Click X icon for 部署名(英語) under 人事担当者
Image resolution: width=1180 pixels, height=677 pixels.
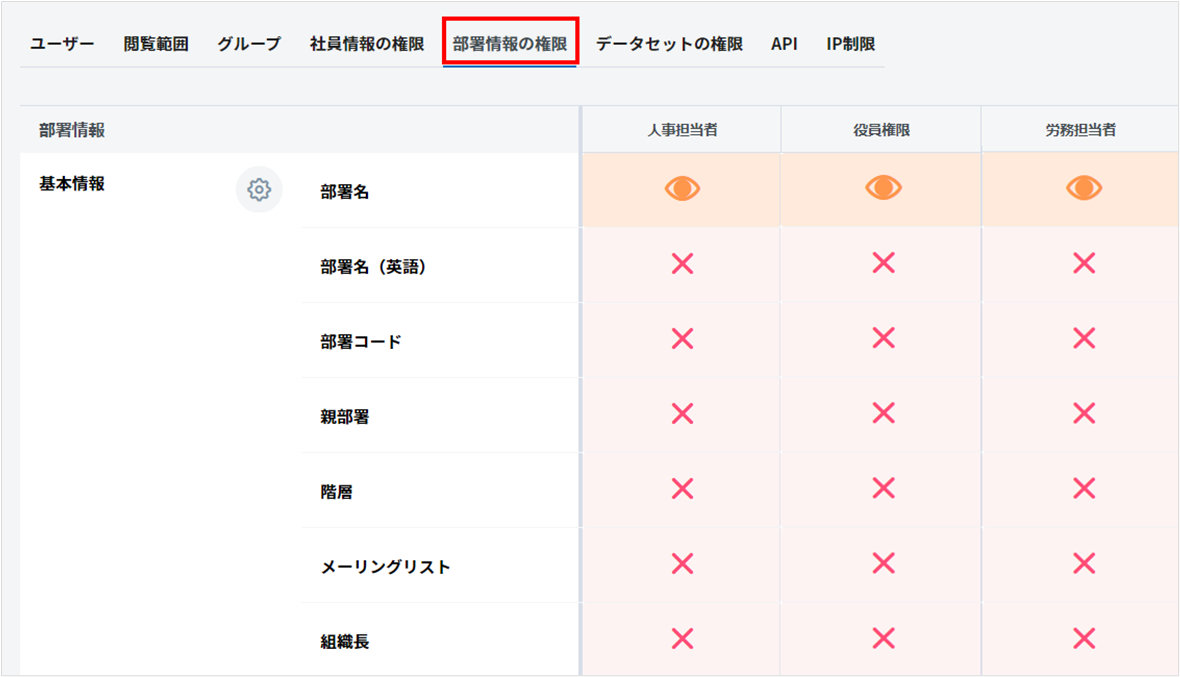tap(682, 264)
